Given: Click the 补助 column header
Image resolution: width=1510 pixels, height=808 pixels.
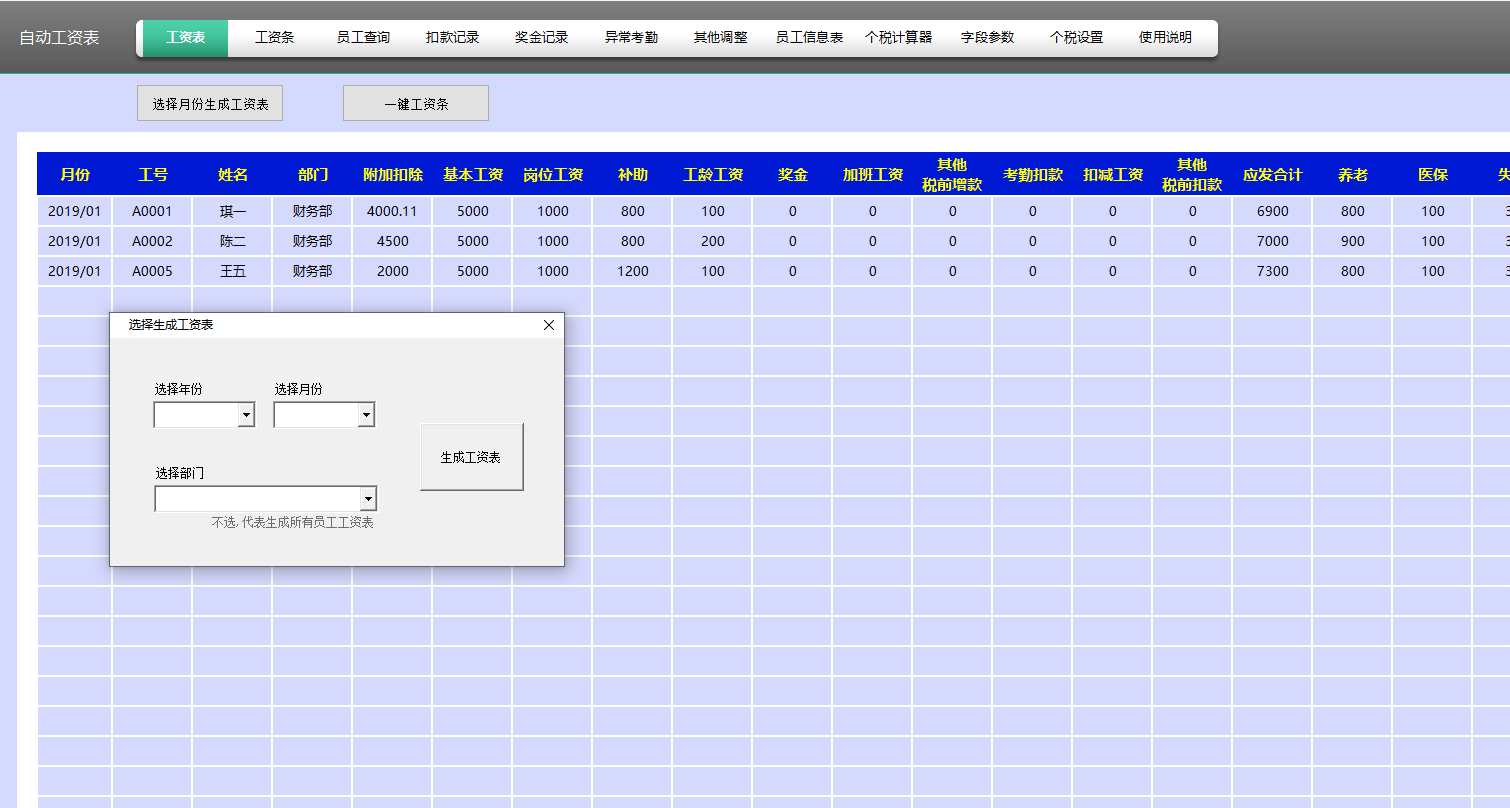Looking at the screenshot, I should click(632, 175).
